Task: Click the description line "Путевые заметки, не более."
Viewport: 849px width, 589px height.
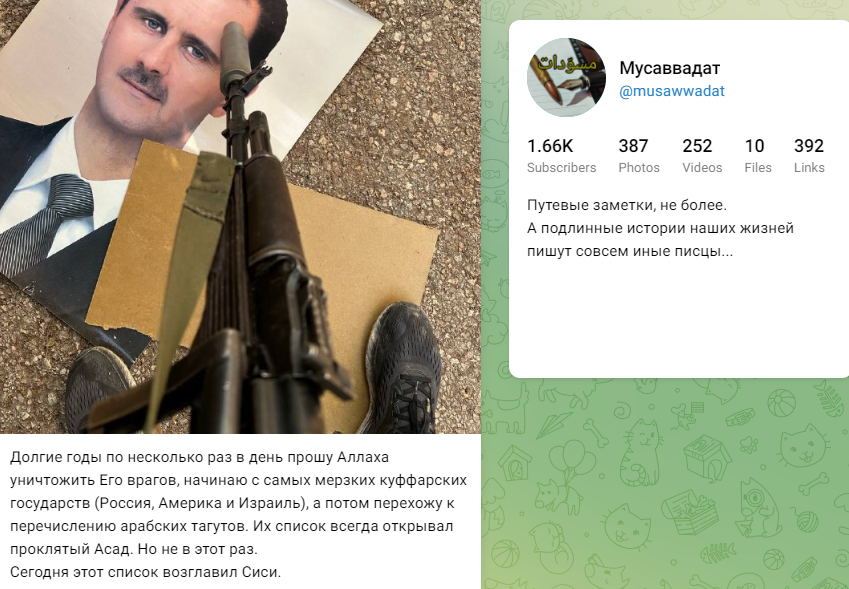Action: pos(626,205)
